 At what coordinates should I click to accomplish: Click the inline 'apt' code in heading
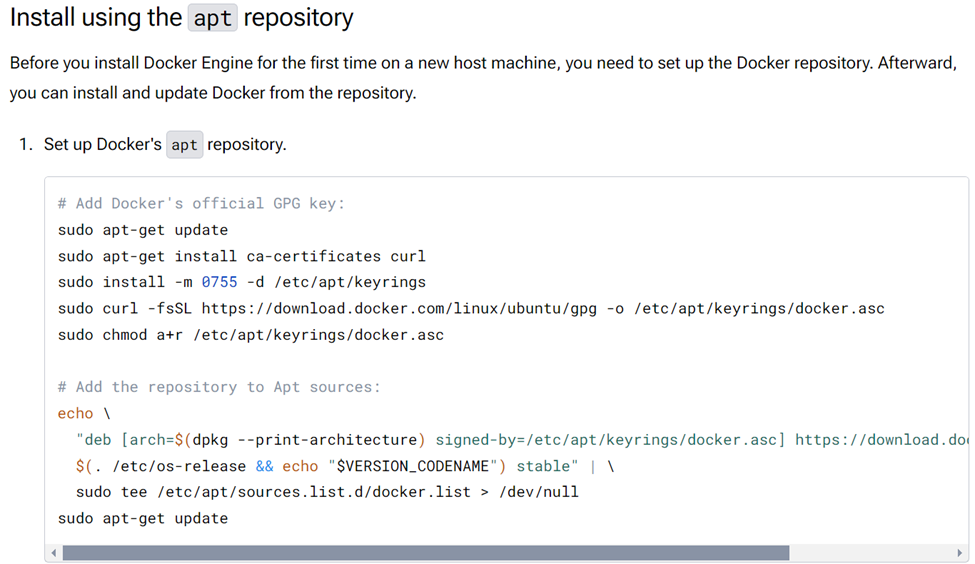(213, 18)
